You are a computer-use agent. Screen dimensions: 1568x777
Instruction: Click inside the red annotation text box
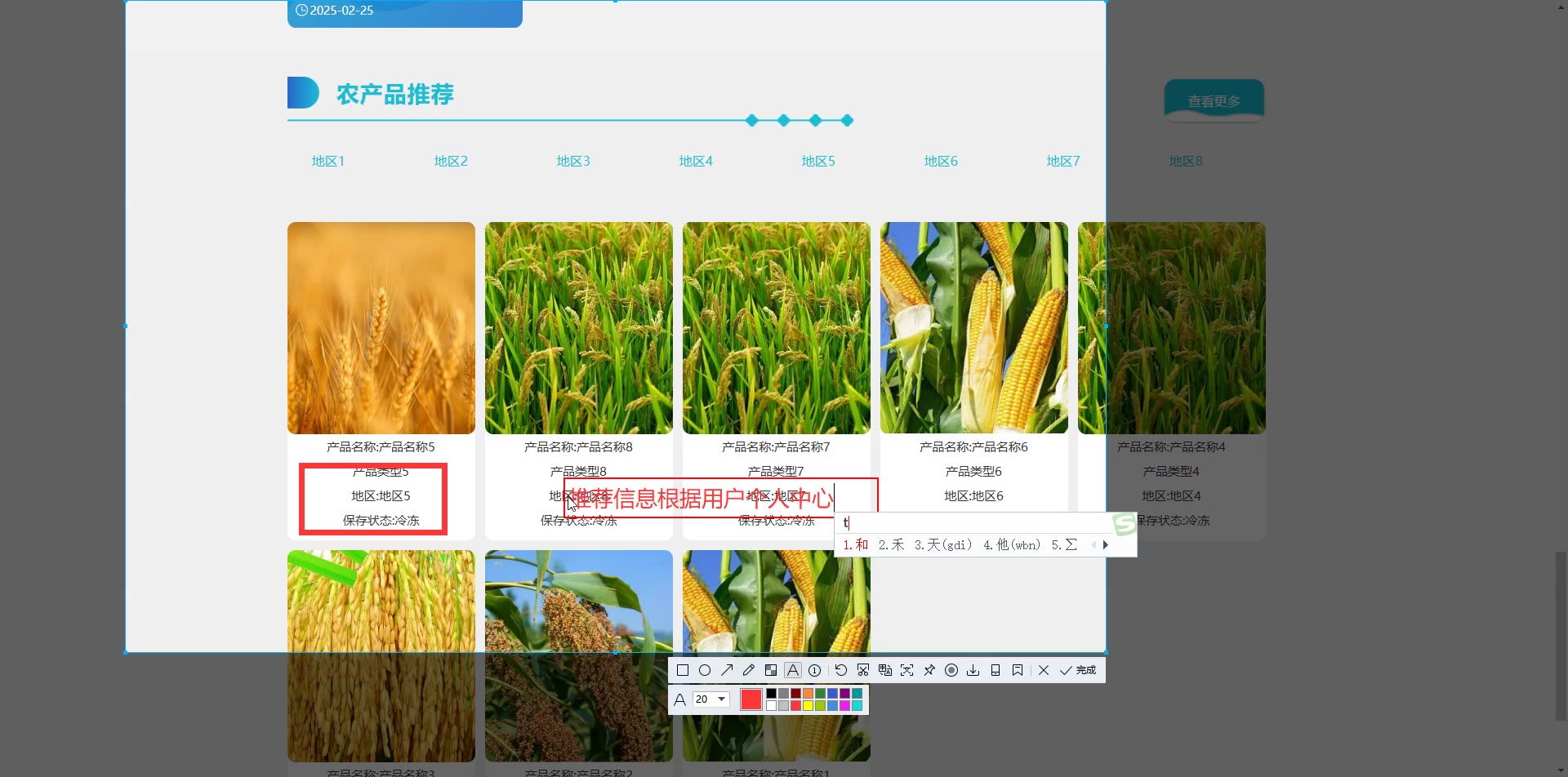click(x=720, y=498)
